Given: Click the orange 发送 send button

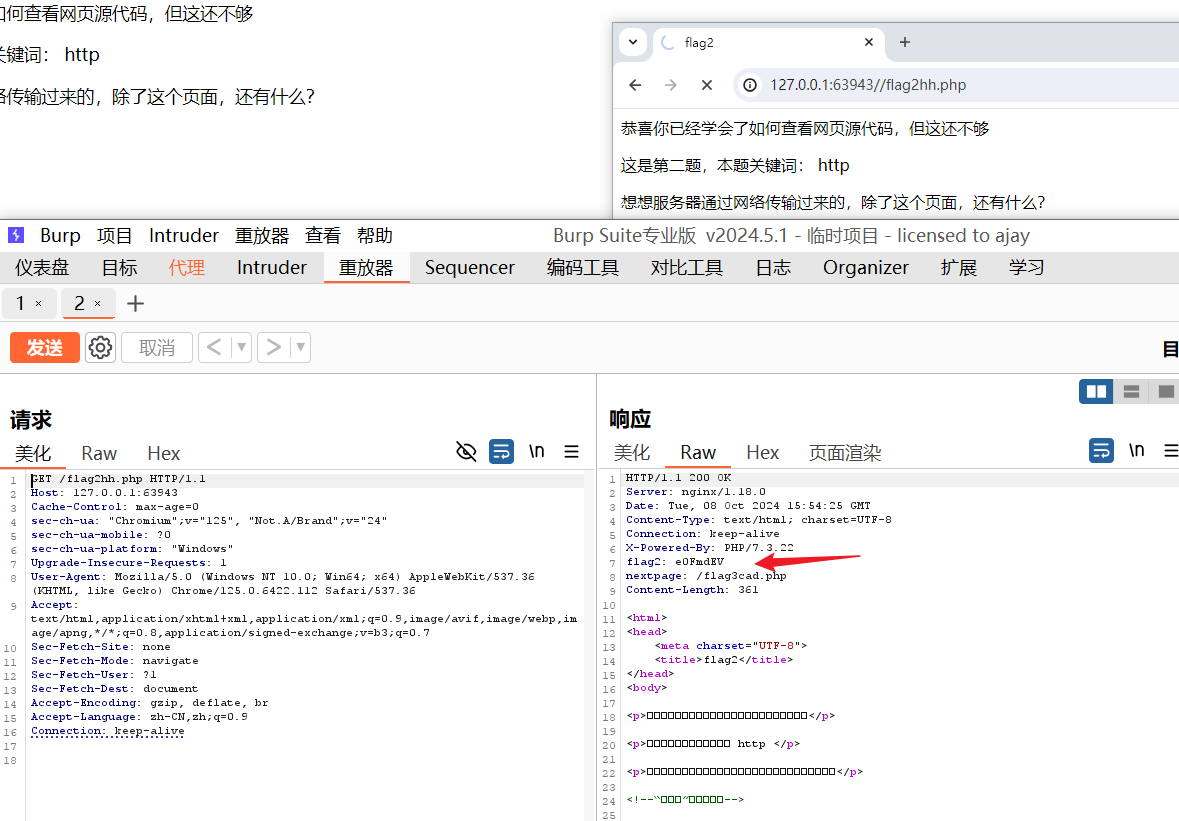Looking at the screenshot, I should 45,347.
